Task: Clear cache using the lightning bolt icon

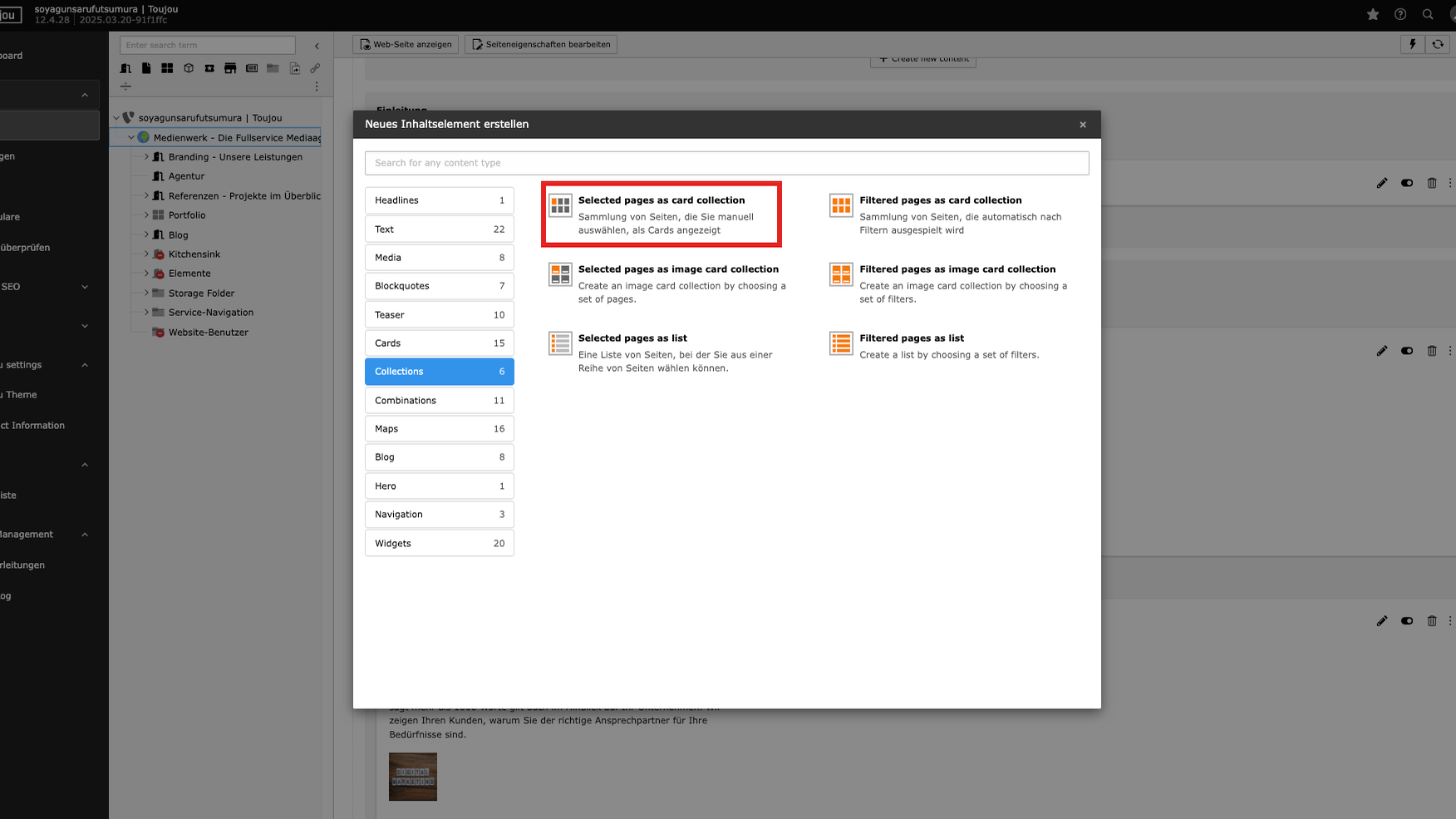Action: [x=1412, y=44]
